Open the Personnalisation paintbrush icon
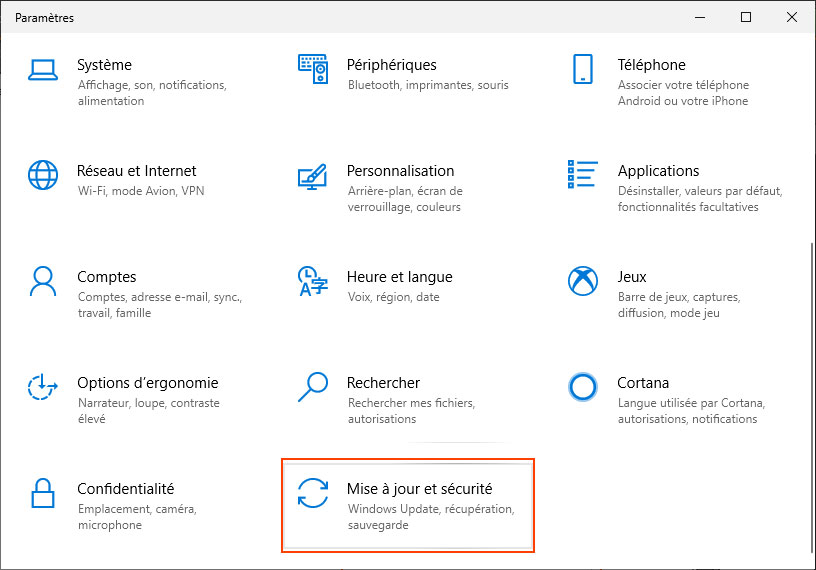Viewport: 816px width, 570px height. tap(313, 177)
